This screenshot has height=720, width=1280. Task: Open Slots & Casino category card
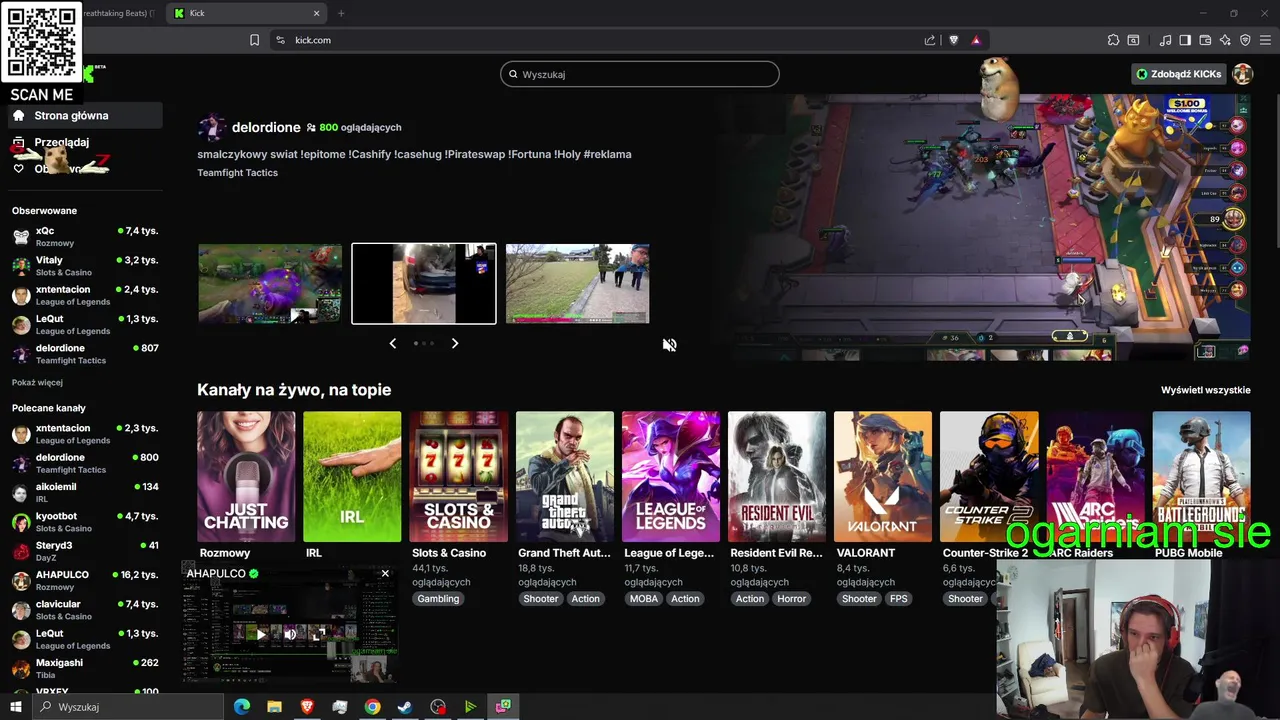[458, 477]
